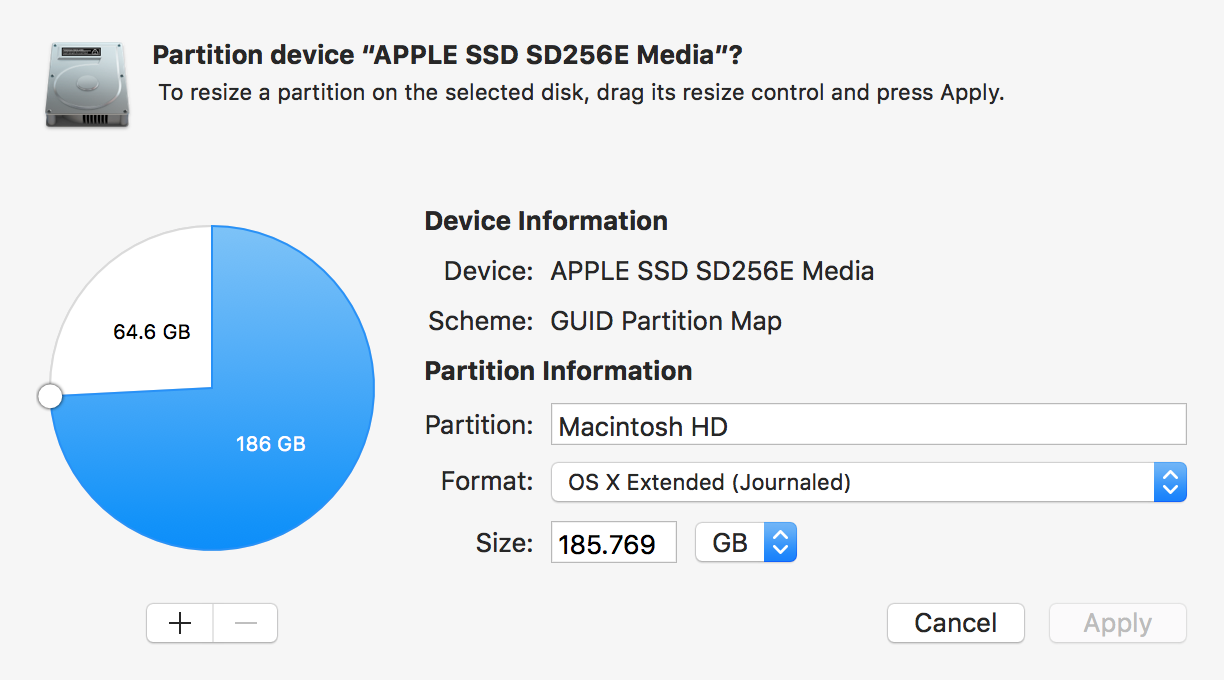This screenshot has width=1224, height=680.
Task: Open the GB size unit dropdown
Action: pos(745,543)
